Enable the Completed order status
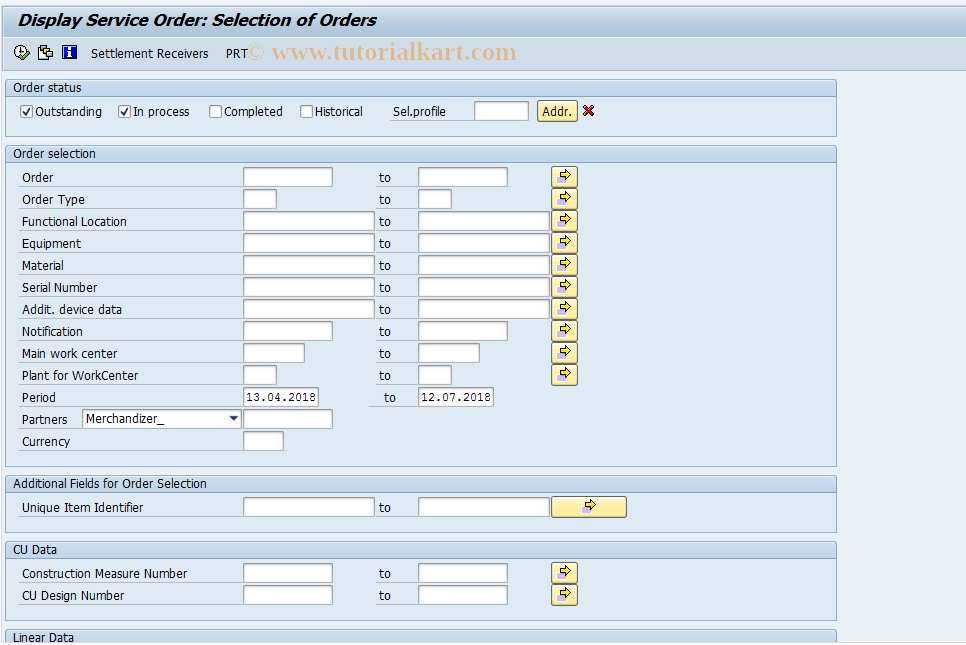Image resolution: width=966 pixels, height=645 pixels. (215, 111)
